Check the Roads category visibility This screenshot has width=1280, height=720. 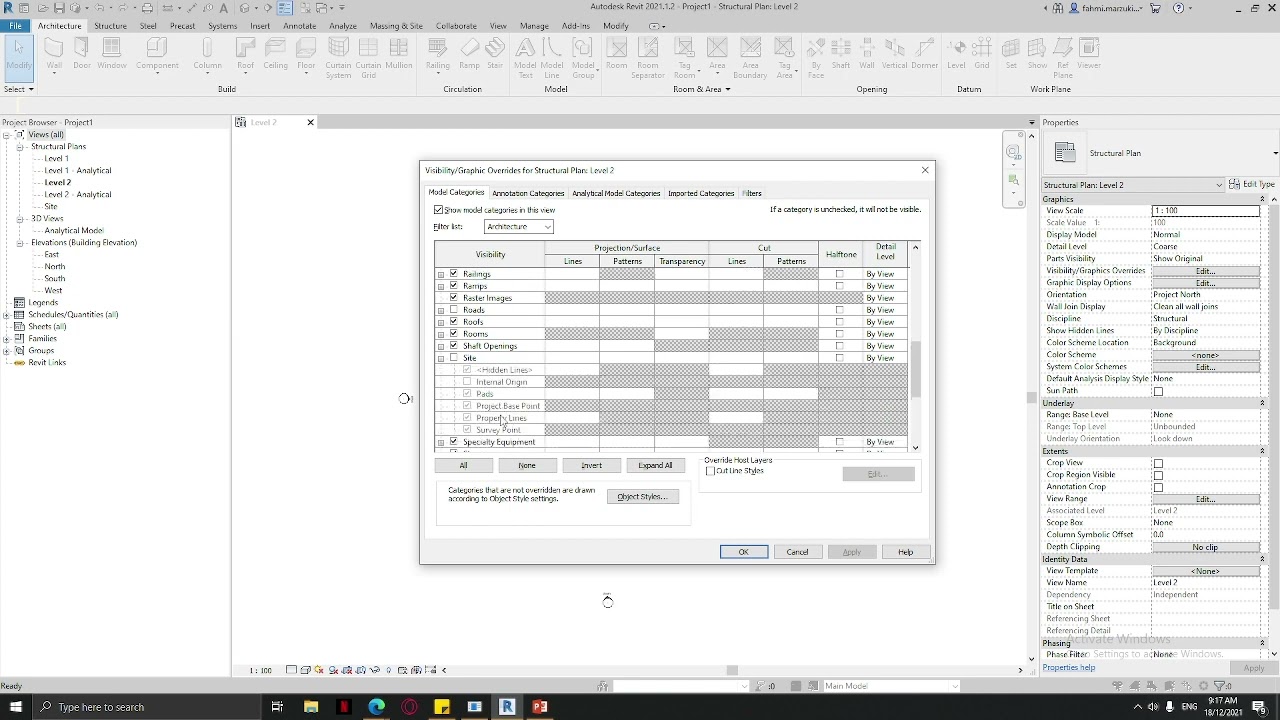click(x=454, y=310)
